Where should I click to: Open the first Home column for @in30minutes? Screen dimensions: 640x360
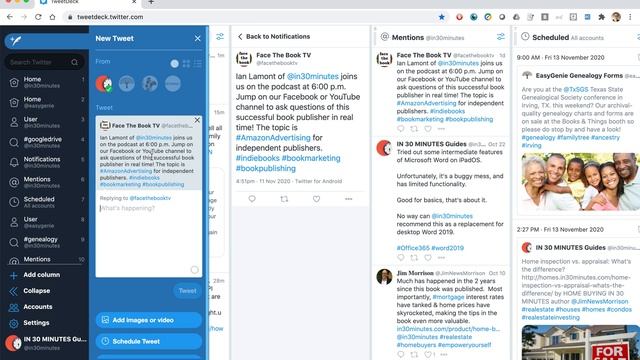(x=44, y=82)
